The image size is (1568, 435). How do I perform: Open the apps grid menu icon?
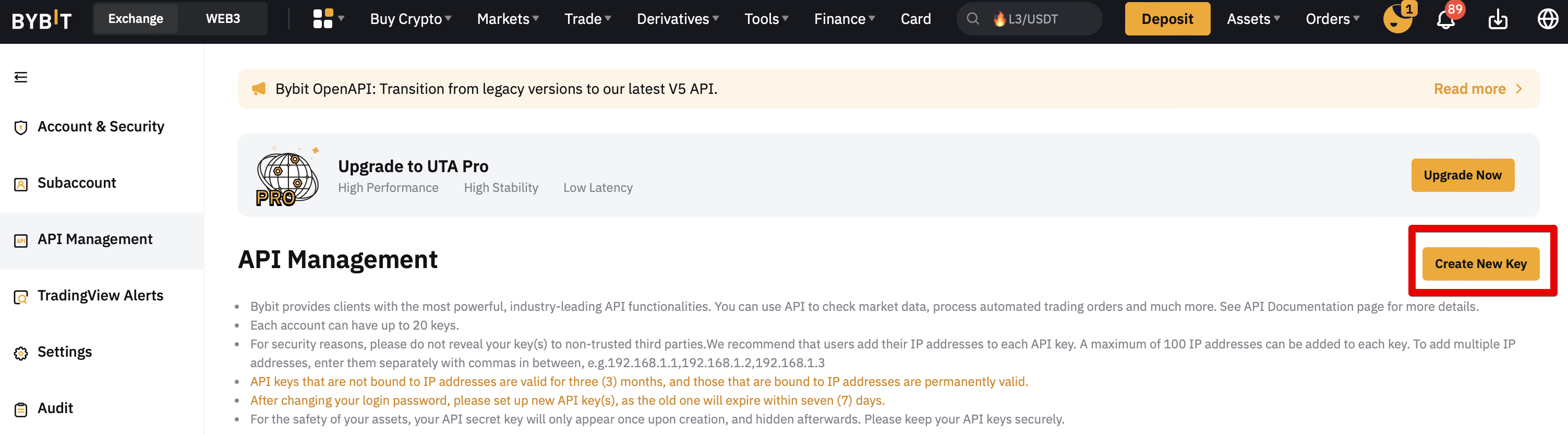tap(322, 19)
